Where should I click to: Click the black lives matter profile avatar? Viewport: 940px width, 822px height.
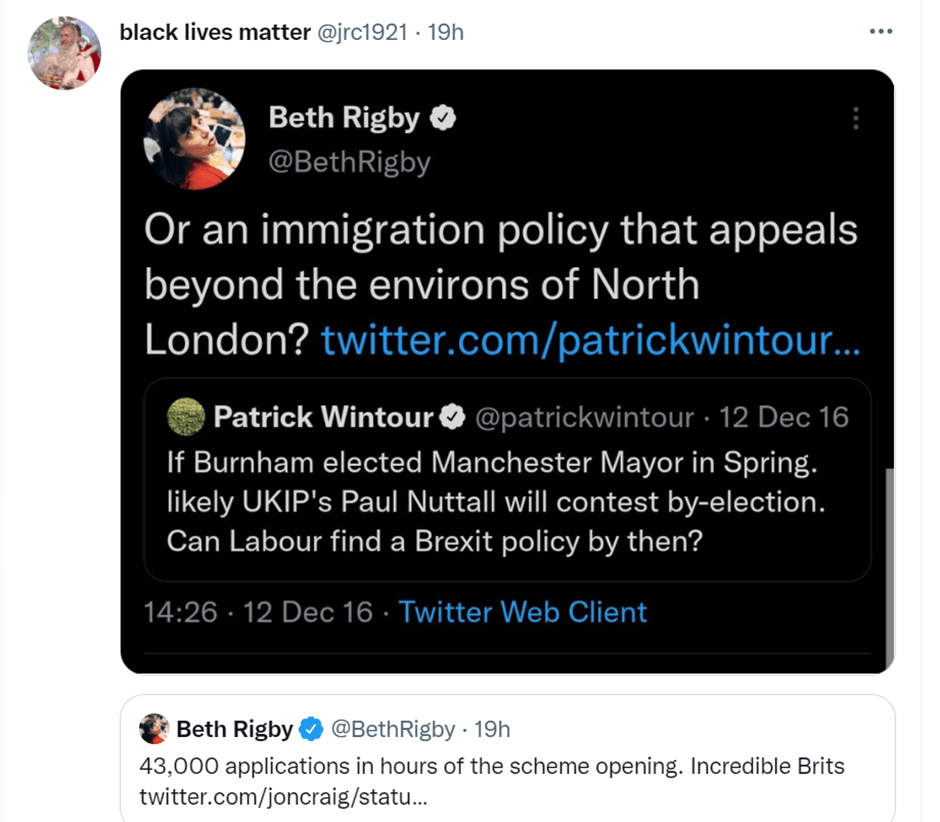point(64,54)
